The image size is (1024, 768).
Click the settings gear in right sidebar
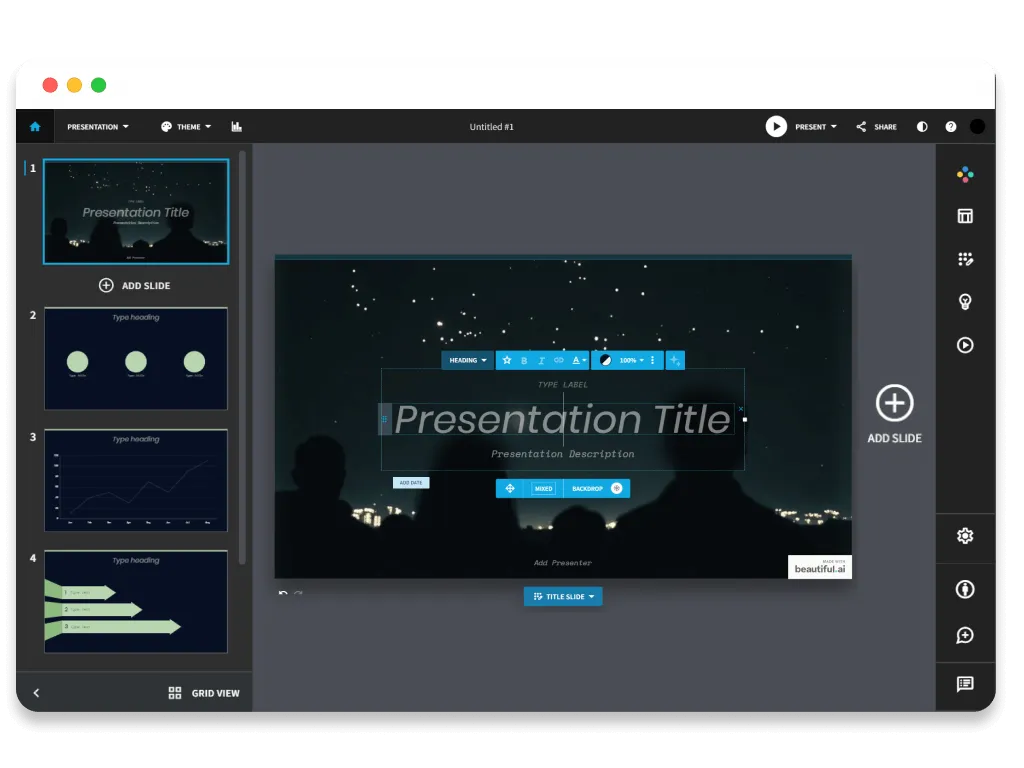point(965,536)
